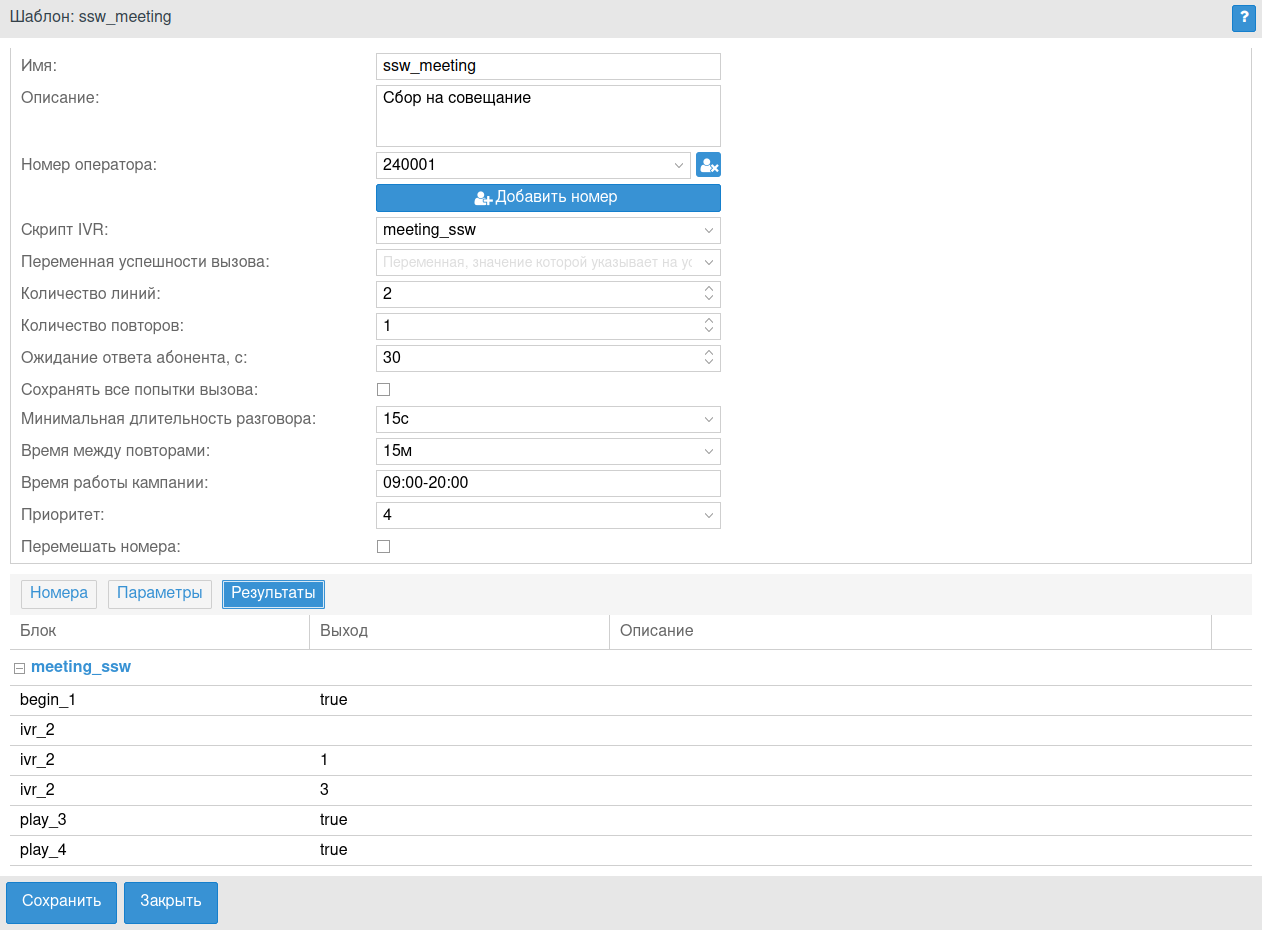The image size is (1262, 930).
Task: Click the campaign working time field
Action: coord(548,483)
